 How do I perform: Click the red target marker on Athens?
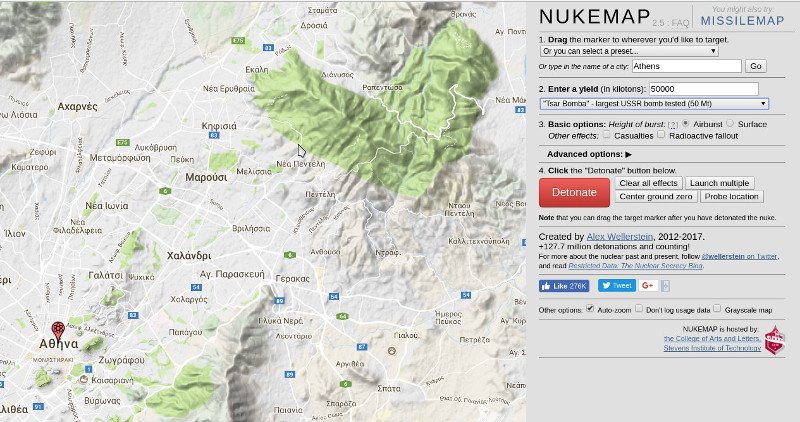pos(58,329)
